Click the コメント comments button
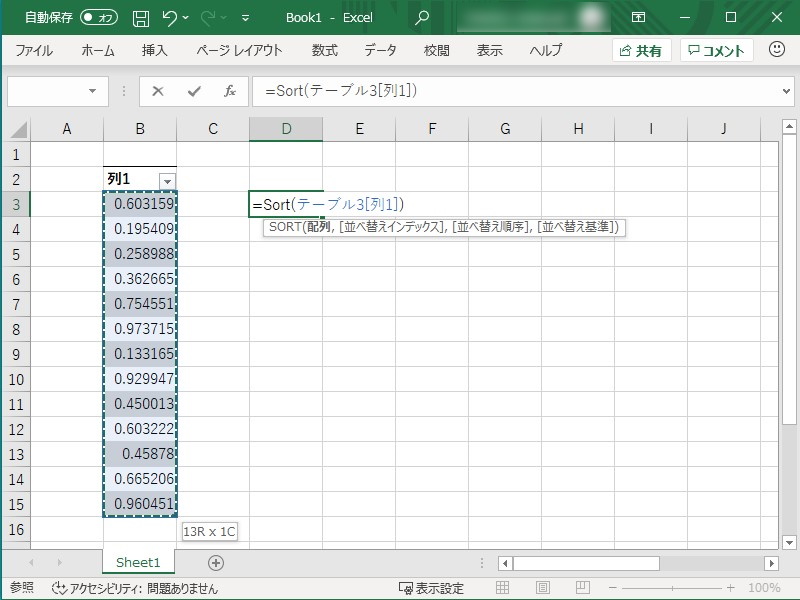This screenshot has width=800, height=600. tap(716, 50)
